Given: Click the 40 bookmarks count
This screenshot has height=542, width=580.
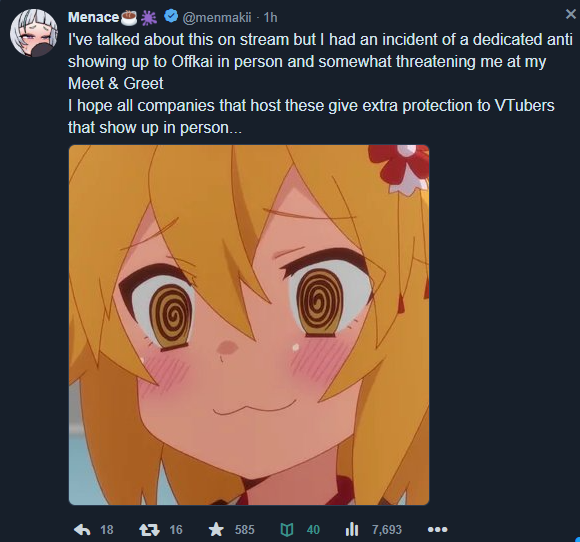Looking at the screenshot, I should 313,530.
